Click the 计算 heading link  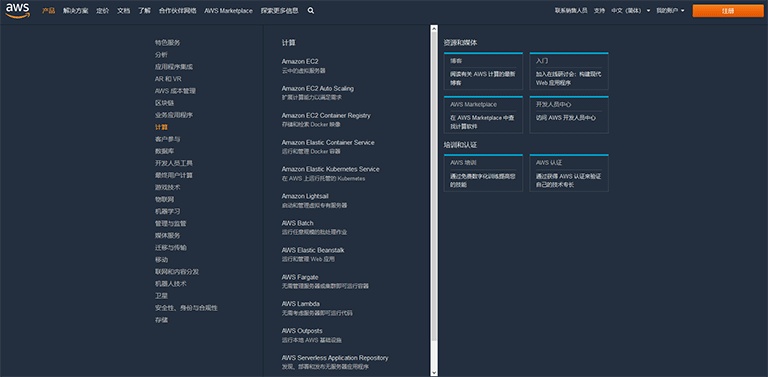288,43
